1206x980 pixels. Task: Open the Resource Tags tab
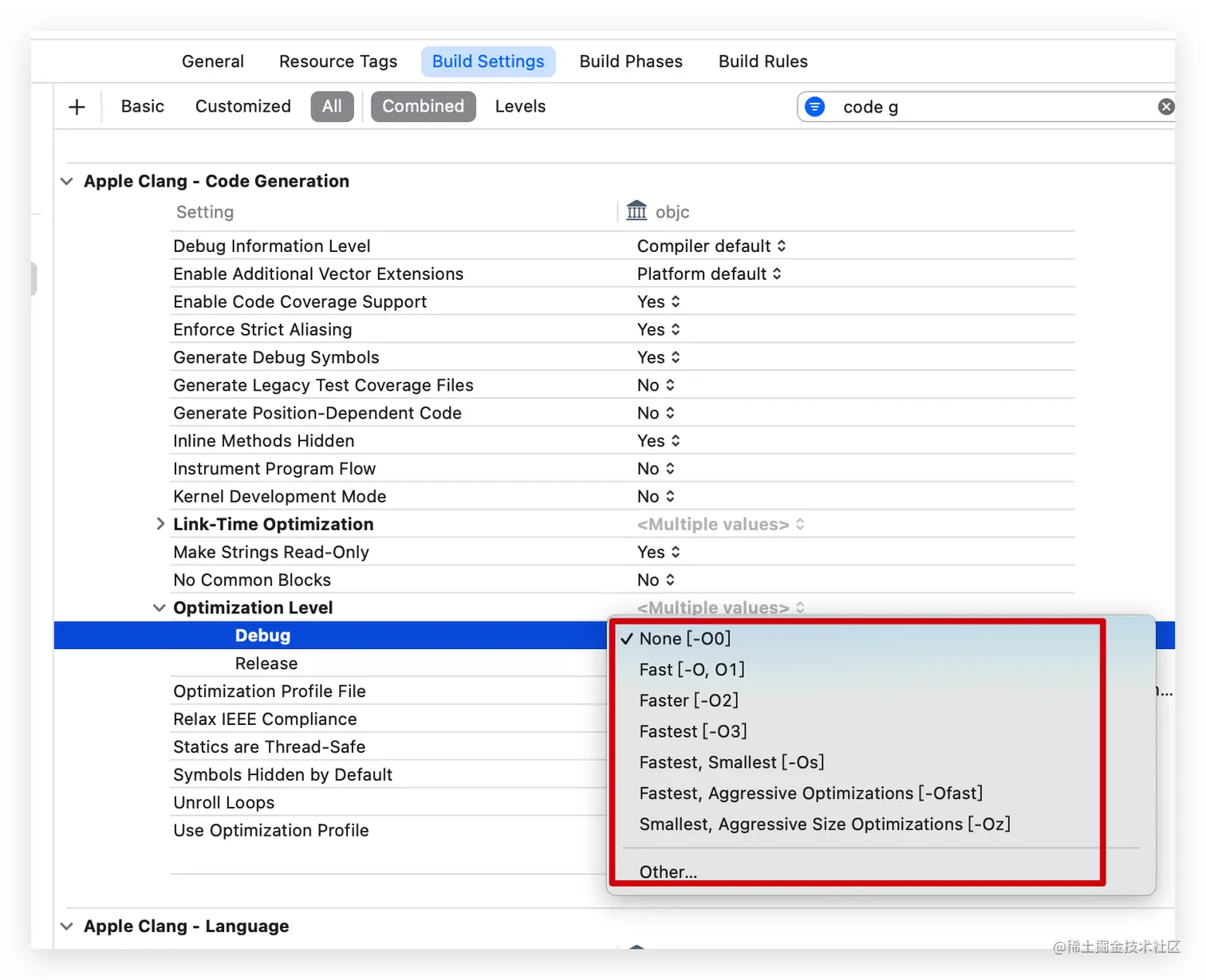338,61
